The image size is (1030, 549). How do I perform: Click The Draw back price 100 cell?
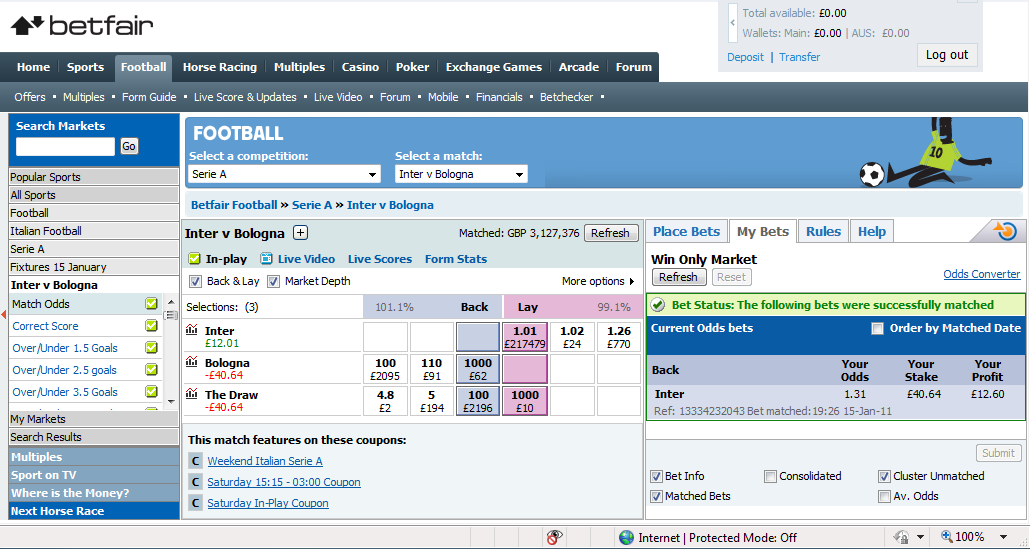pos(478,401)
